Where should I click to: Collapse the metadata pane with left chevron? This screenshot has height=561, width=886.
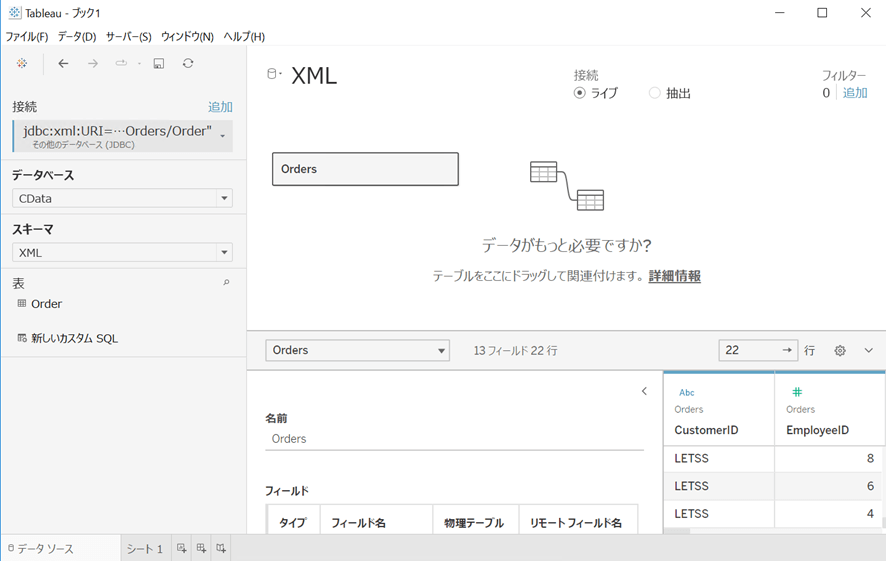point(644,391)
